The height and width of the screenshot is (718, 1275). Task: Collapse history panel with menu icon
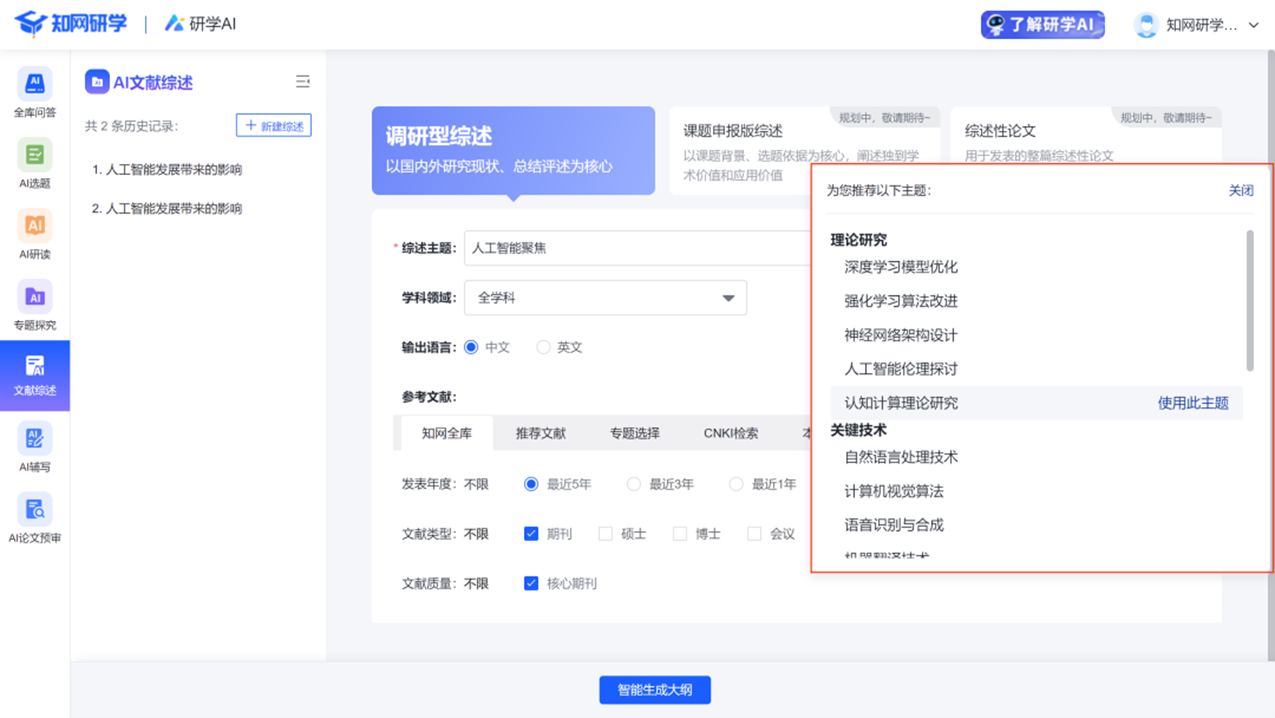(302, 82)
